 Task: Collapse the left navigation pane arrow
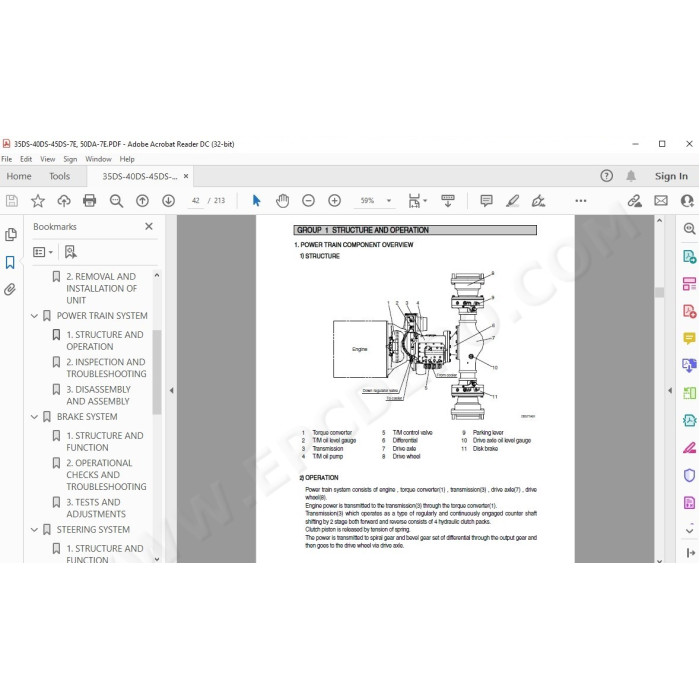pyautogui.click(x=171, y=390)
